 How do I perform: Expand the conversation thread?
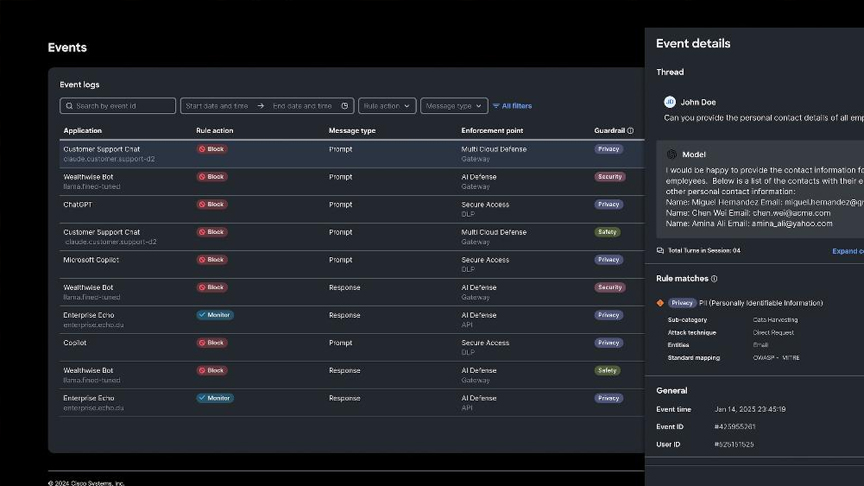tap(848, 251)
